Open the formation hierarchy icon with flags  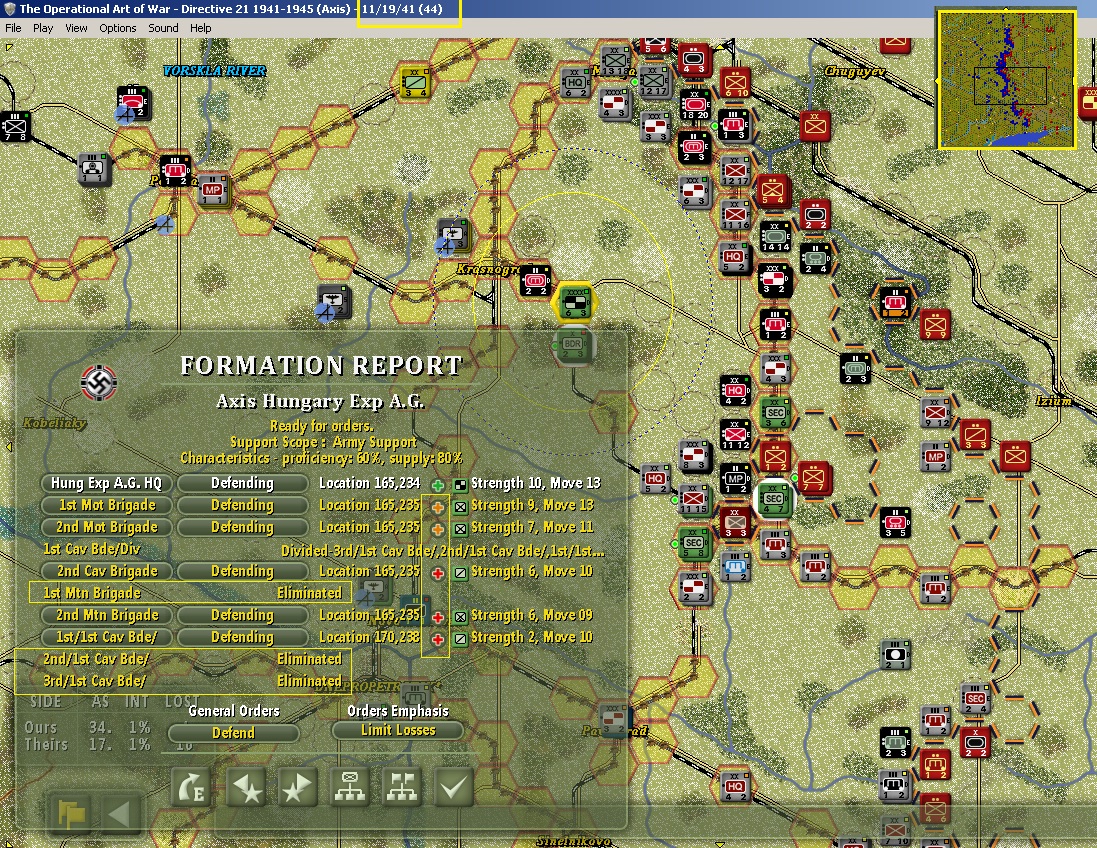402,787
